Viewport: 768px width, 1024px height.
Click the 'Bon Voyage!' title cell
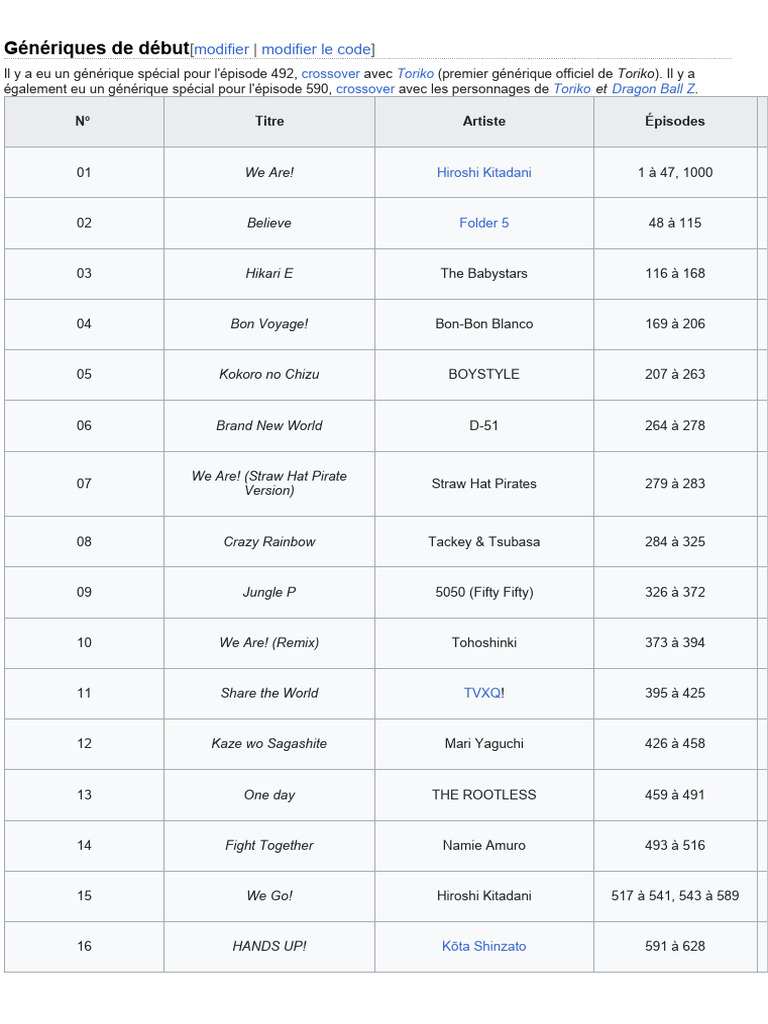click(x=269, y=324)
